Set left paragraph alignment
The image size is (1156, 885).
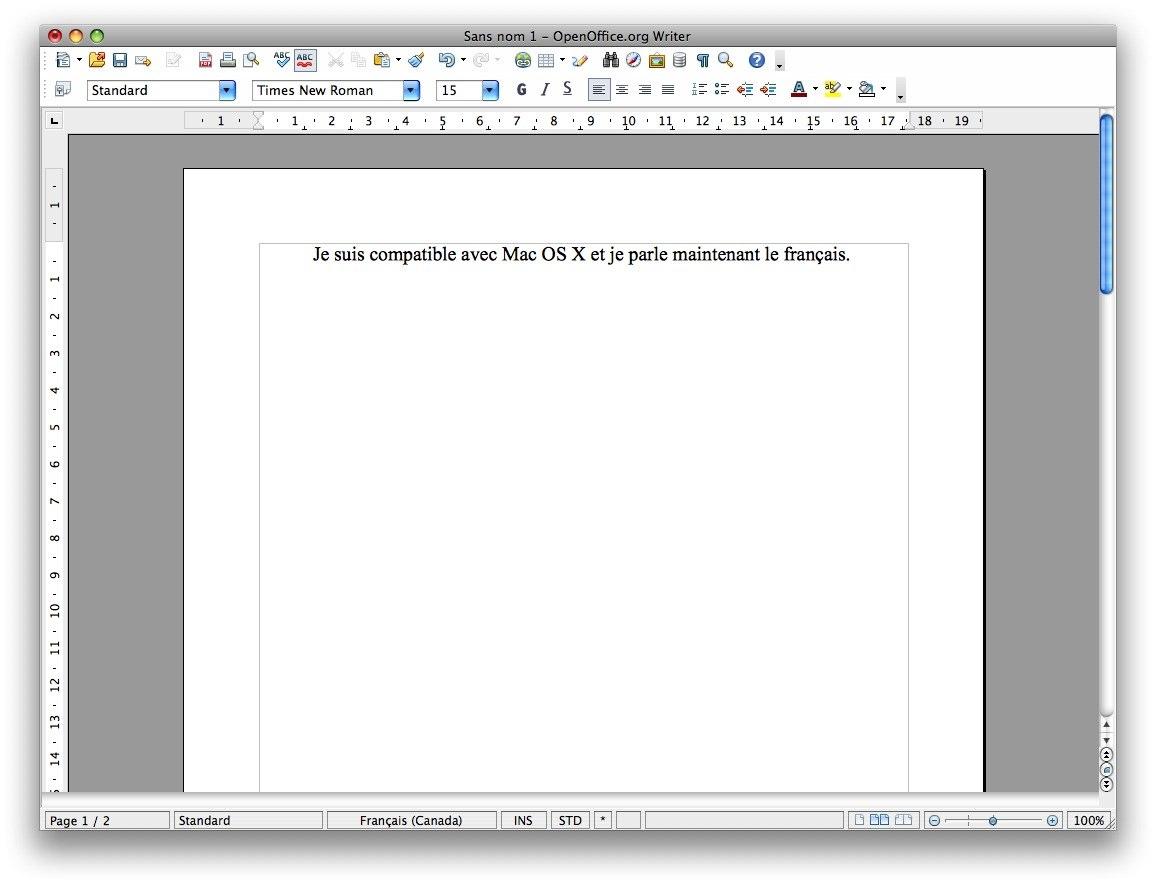coord(599,90)
